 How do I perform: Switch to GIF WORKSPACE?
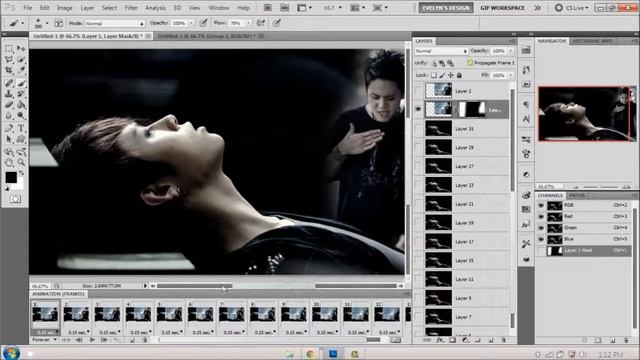pyautogui.click(x=502, y=8)
